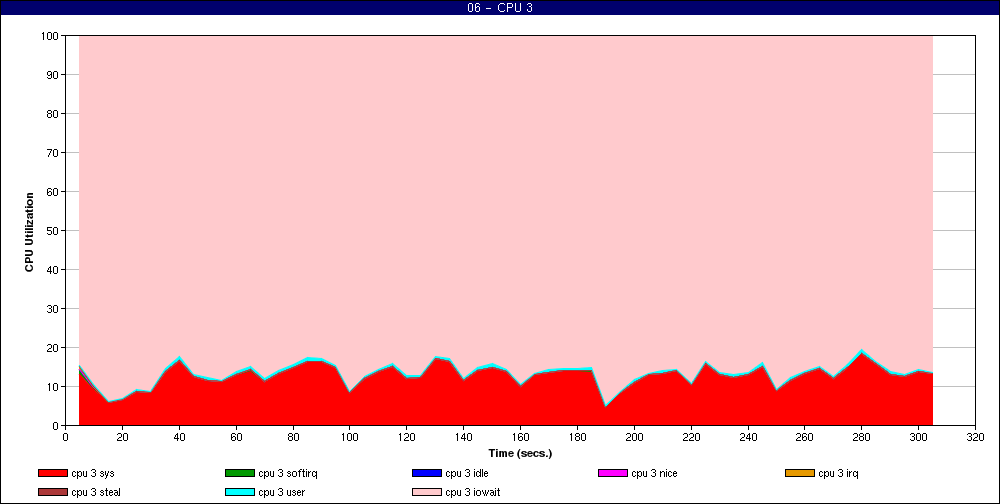1000x504 pixels.
Task: Click the brown cpu 3 steal legend swatch
Action: coord(52,493)
